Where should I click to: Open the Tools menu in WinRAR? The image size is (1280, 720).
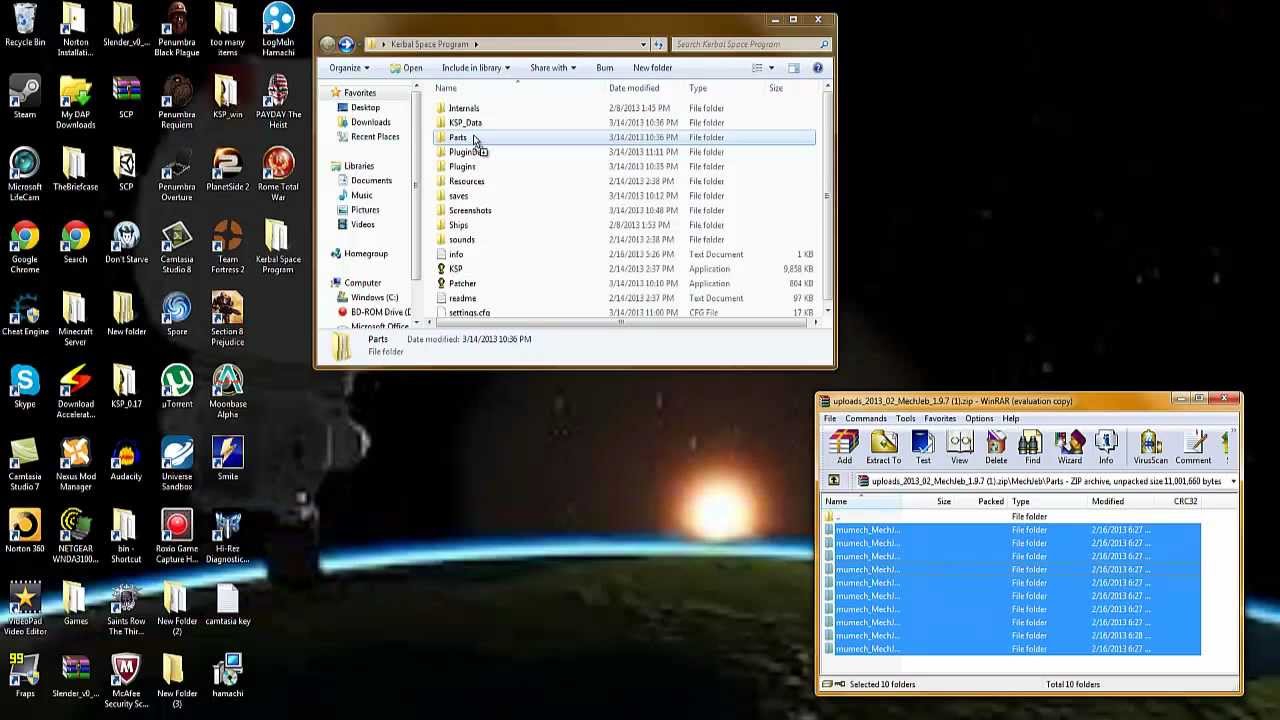point(905,419)
